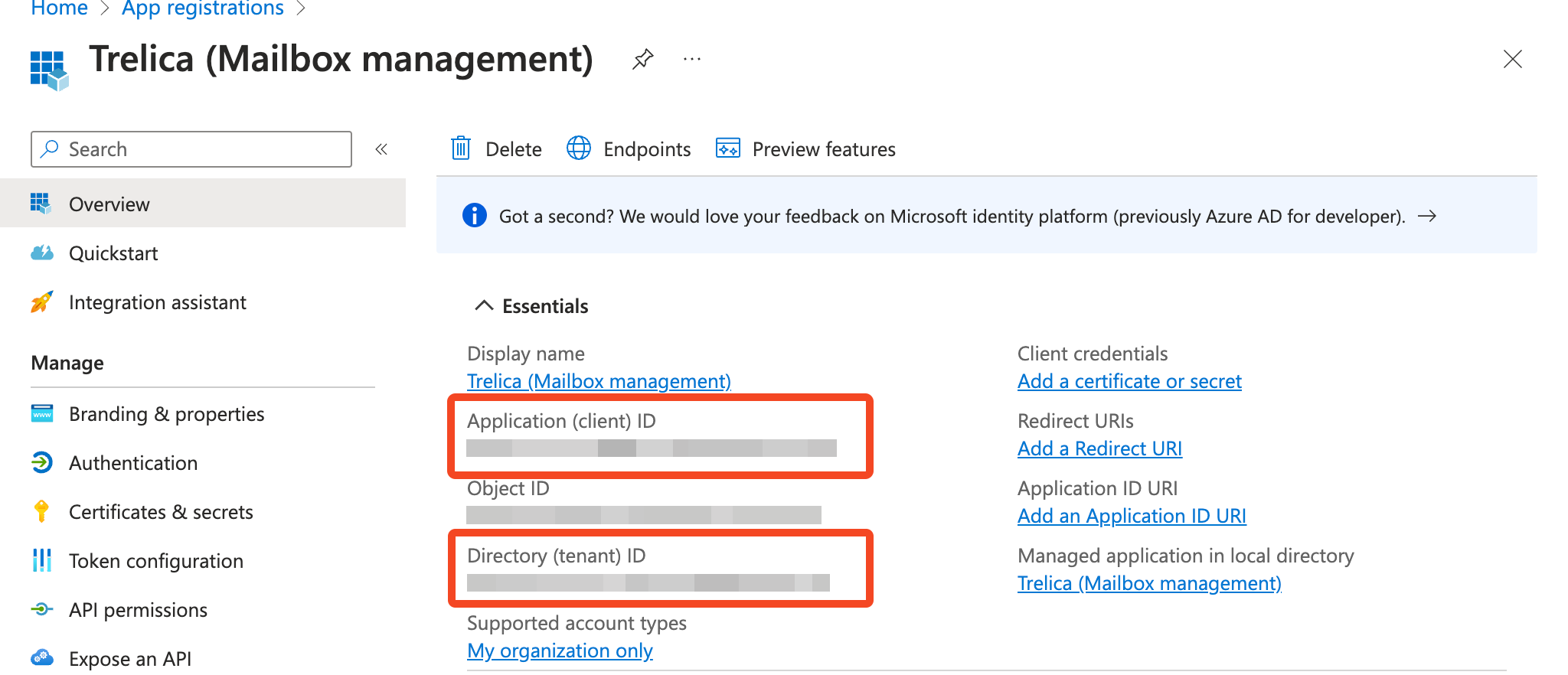Collapse the sidebar with double chevron

pyautogui.click(x=381, y=149)
